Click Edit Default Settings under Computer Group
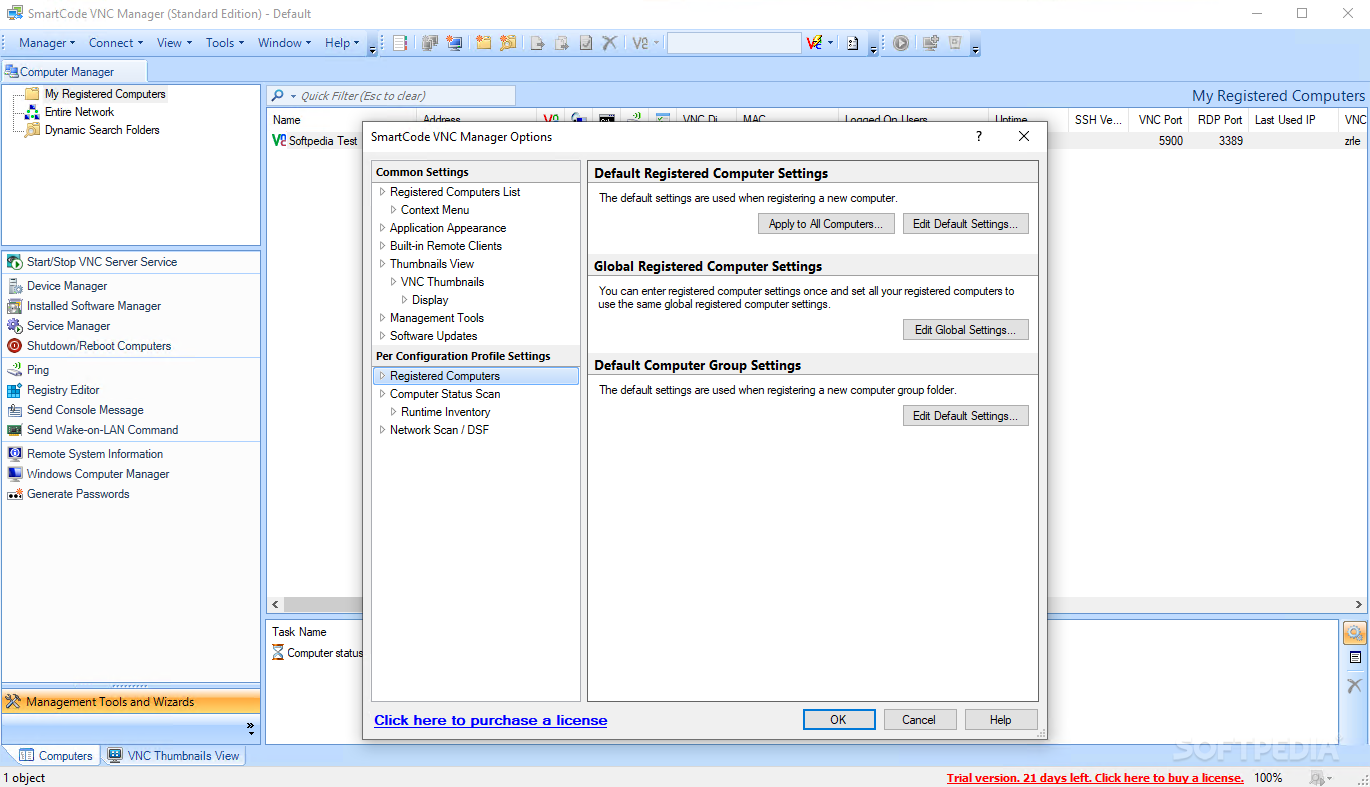This screenshot has height=787, width=1370. (965, 416)
